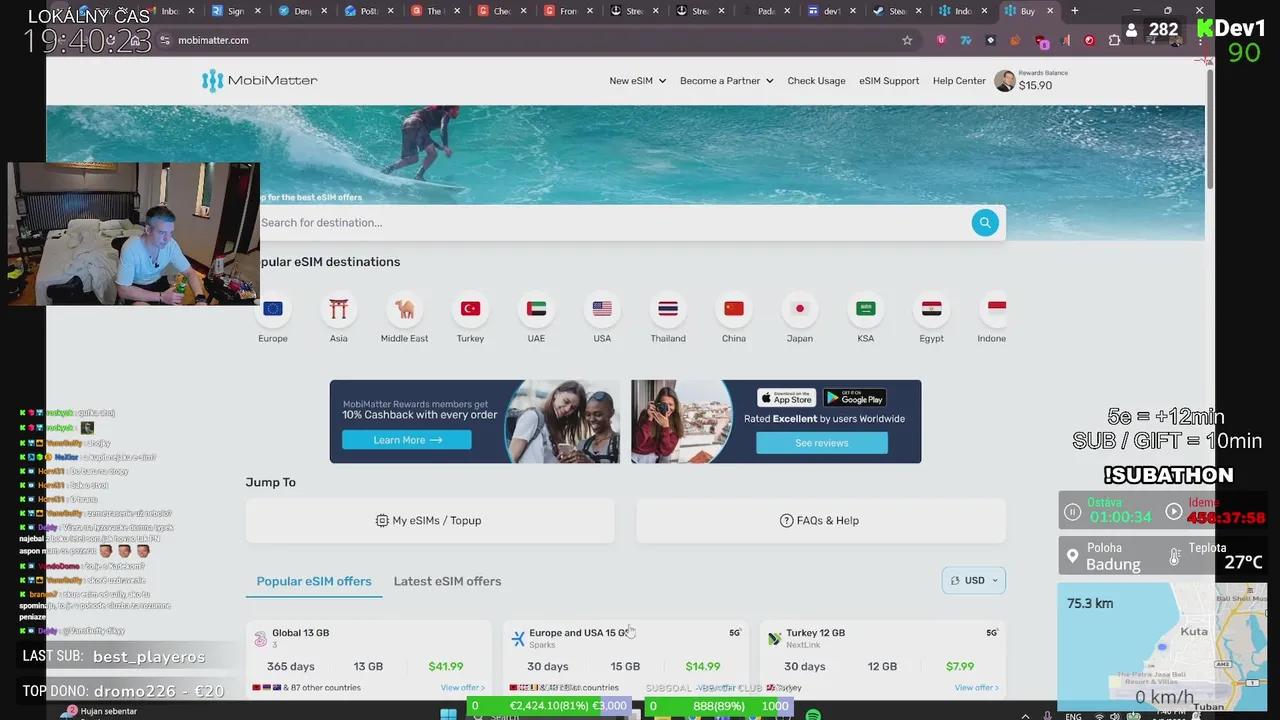Click the $7.99 price
The image size is (1280, 720).
(960, 666)
